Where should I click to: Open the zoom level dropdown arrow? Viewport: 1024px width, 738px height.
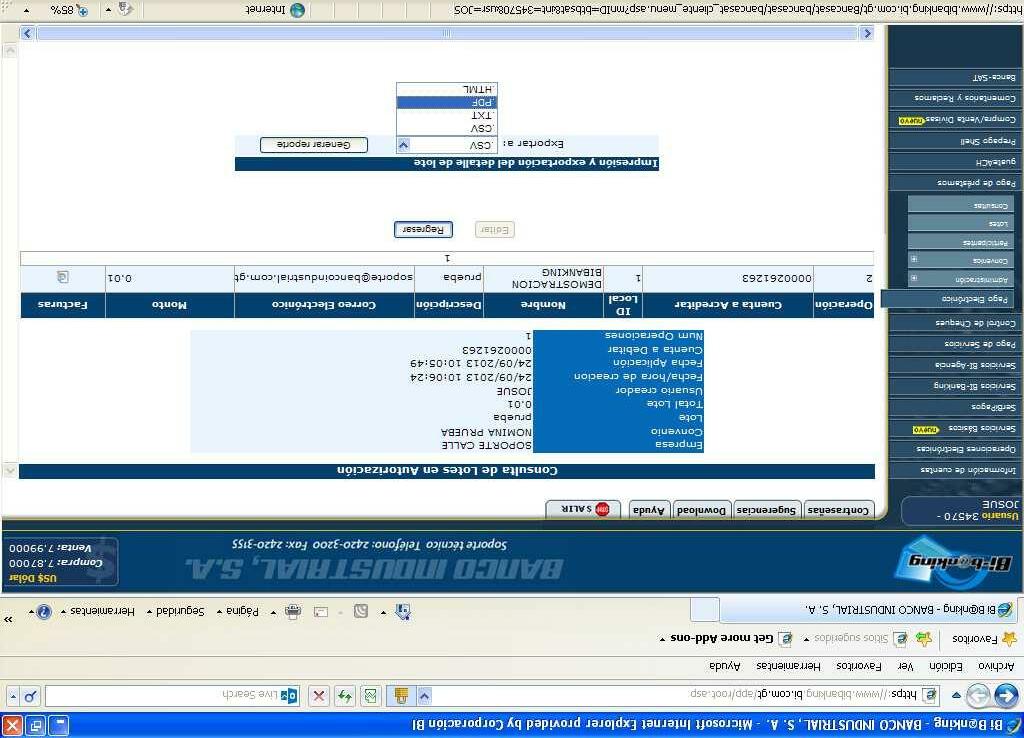click(26, 10)
